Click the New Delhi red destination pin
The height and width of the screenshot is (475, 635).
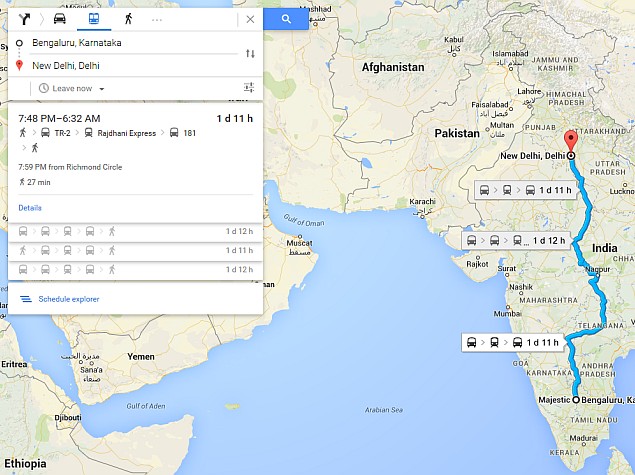pyautogui.click(x=570, y=141)
